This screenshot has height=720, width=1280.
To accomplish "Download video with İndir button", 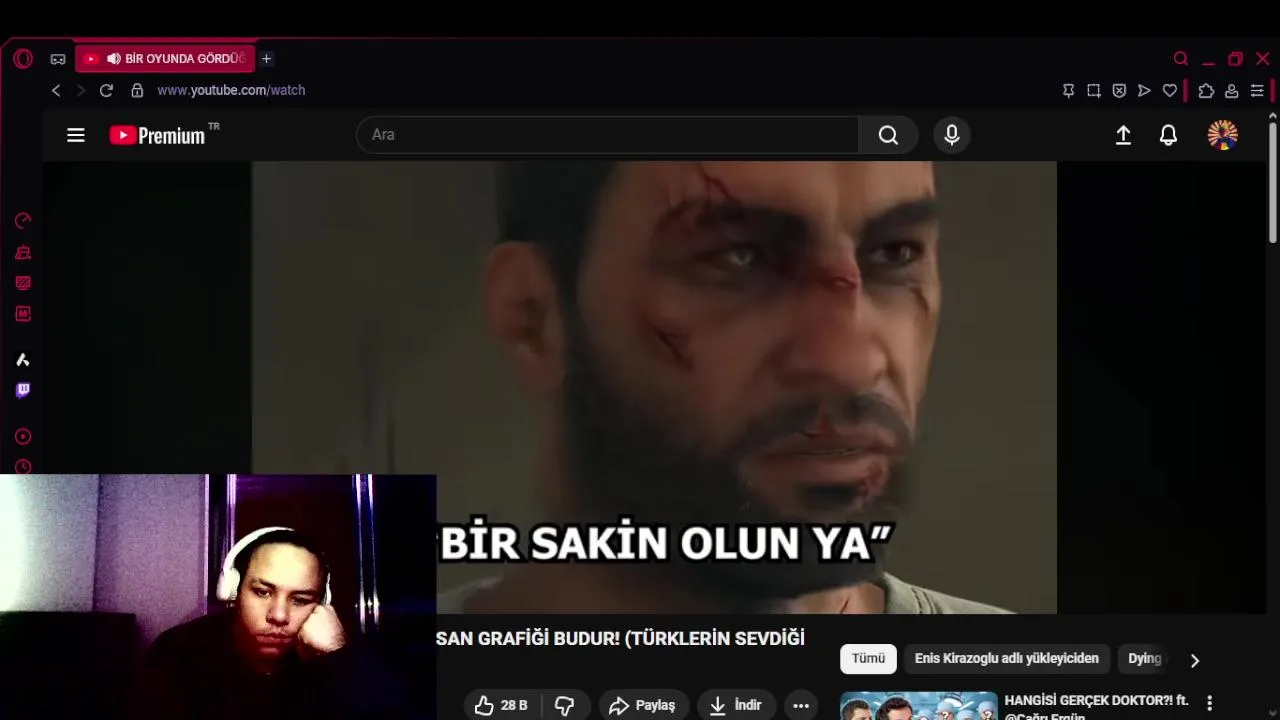I will (x=736, y=706).
